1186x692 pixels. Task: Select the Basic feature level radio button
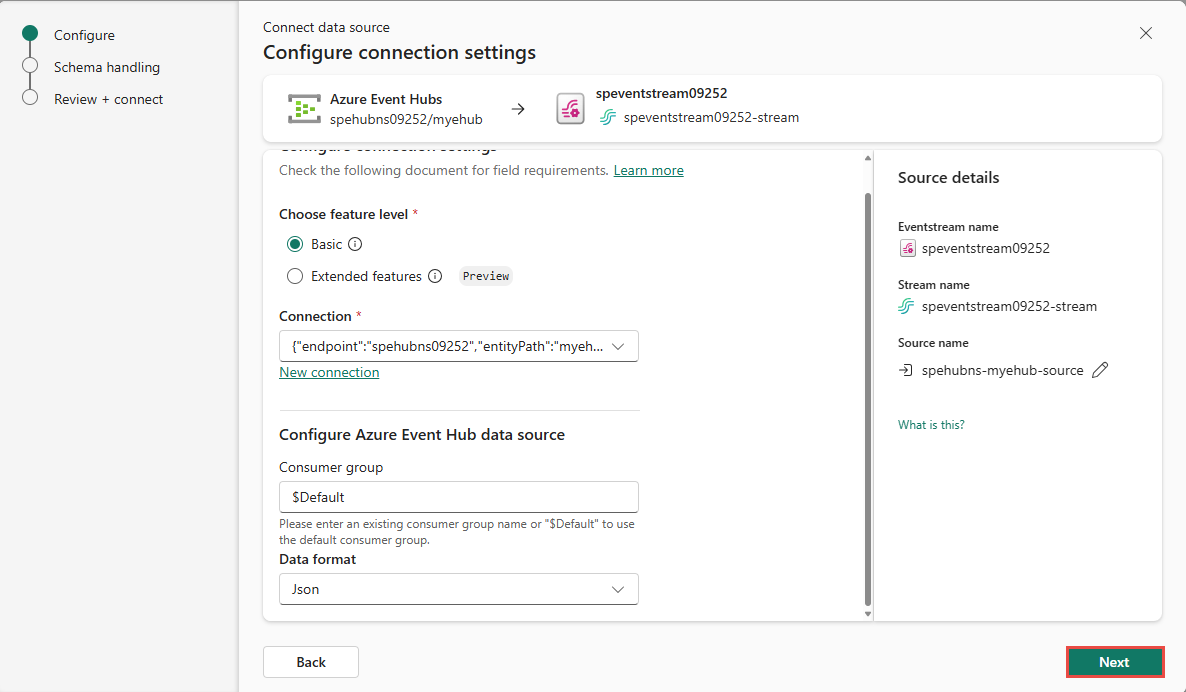pyautogui.click(x=295, y=244)
